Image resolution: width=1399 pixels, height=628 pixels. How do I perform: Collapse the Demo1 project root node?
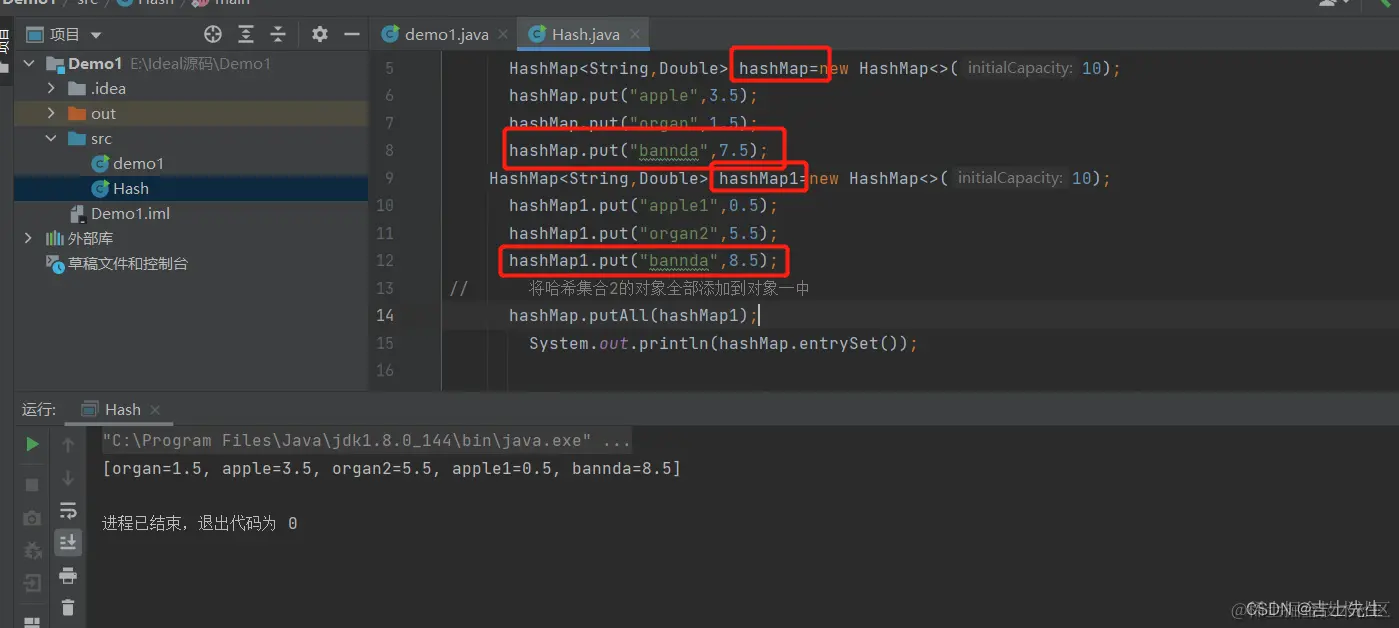point(28,64)
